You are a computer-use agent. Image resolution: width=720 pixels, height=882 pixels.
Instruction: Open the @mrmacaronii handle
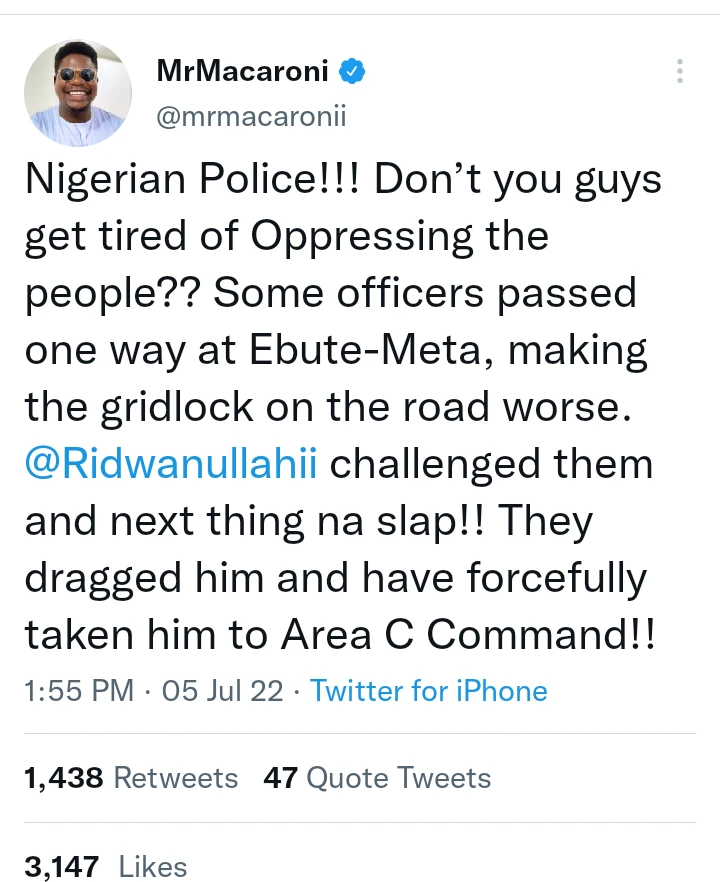251,117
